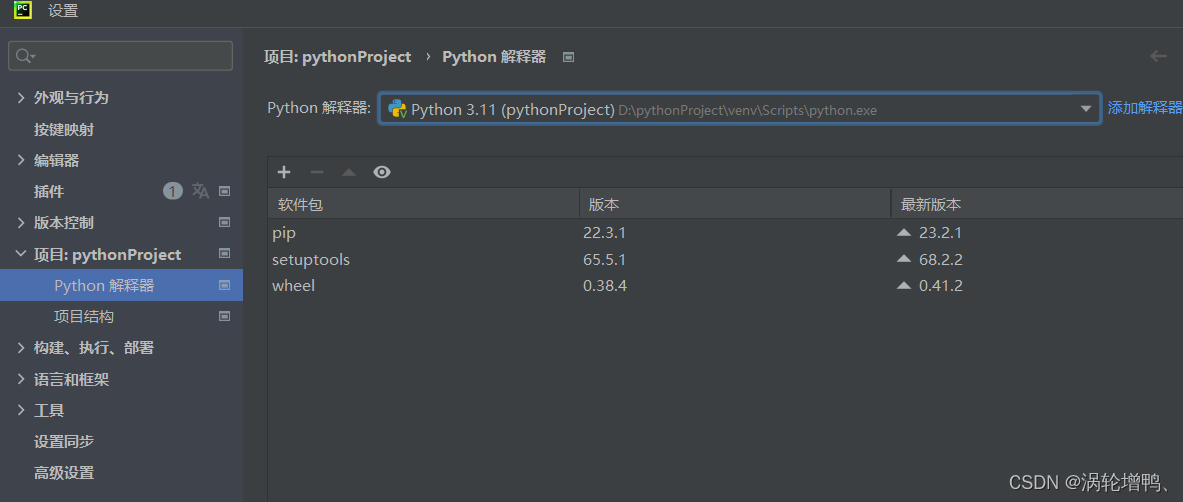
Task: Click the install package plus icon
Action: click(284, 172)
